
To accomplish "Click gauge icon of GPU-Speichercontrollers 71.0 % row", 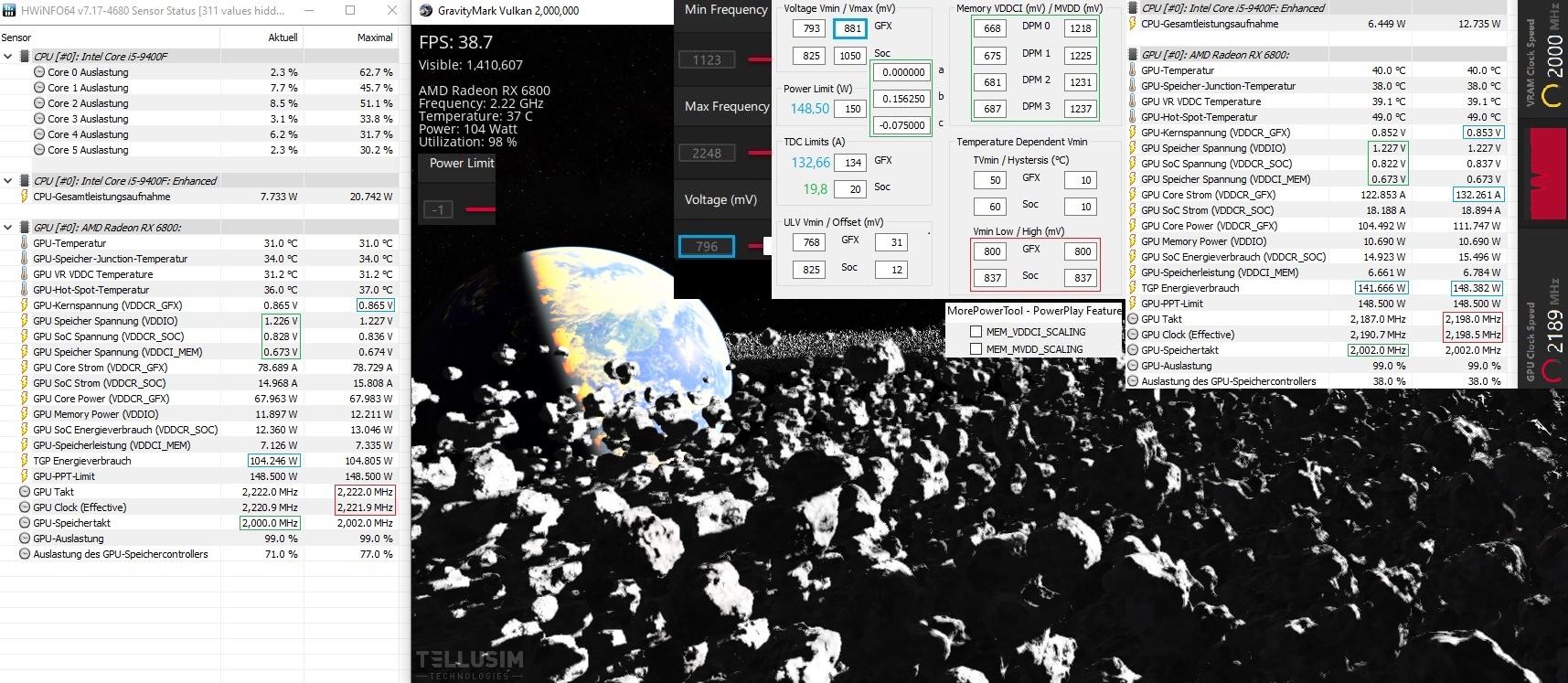I will pyautogui.click(x=25, y=553).
